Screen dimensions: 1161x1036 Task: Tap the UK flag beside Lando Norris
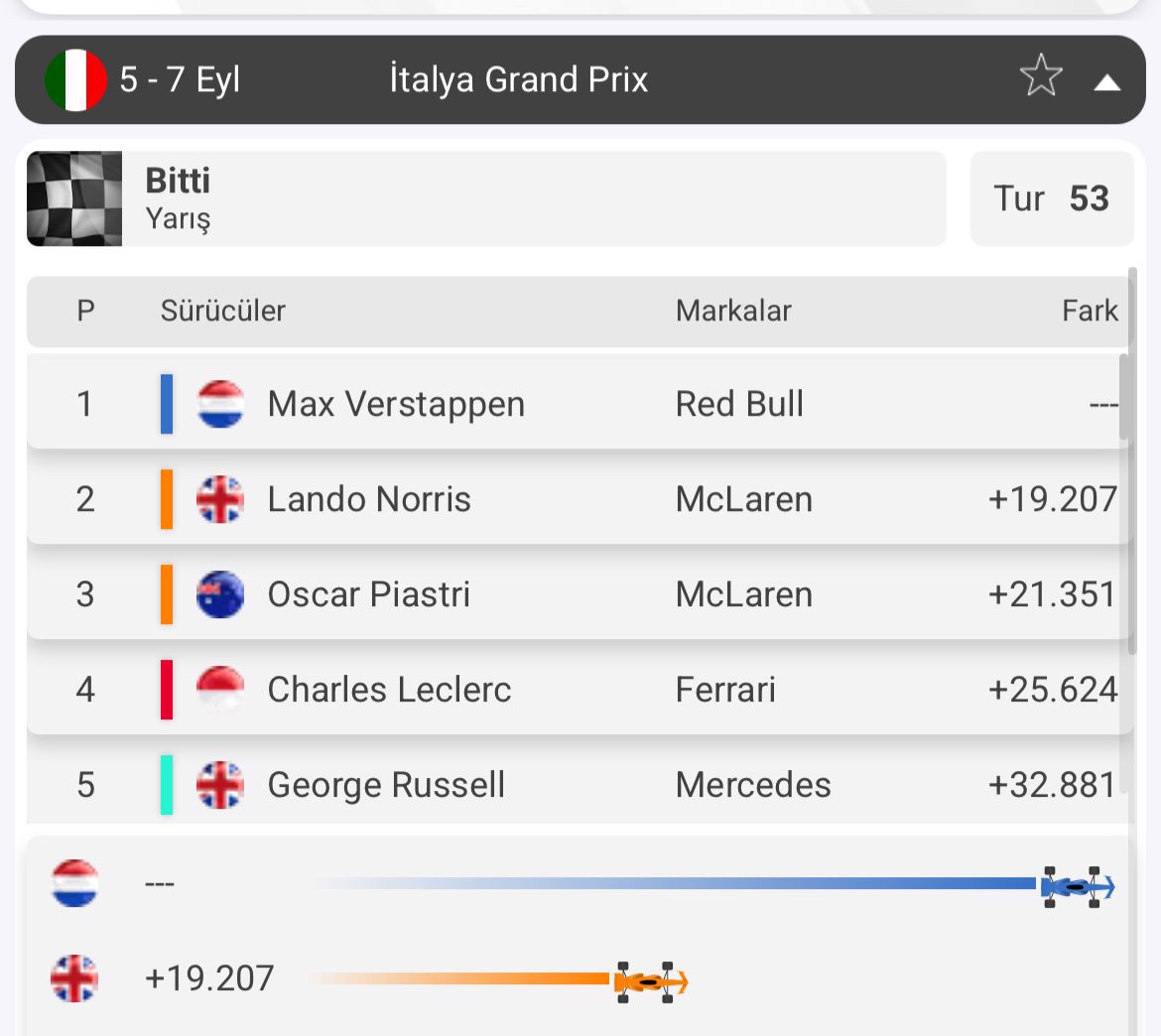[x=220, y=499]
